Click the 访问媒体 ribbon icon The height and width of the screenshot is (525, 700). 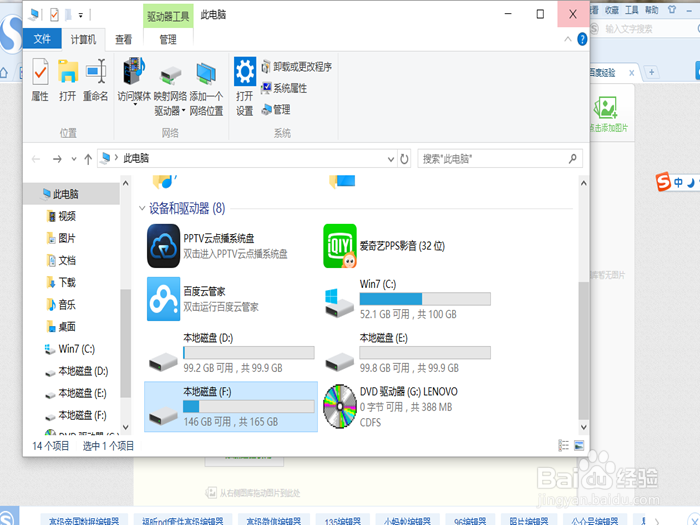134,71
